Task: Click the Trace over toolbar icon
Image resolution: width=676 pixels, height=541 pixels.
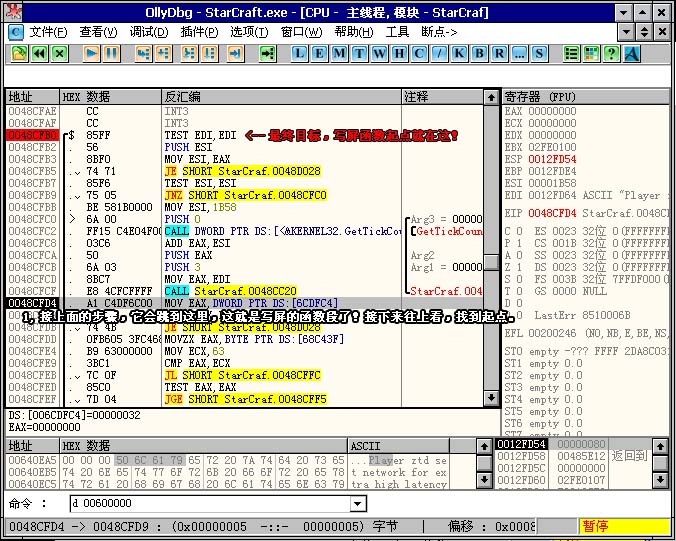Action: coord(210,54)
